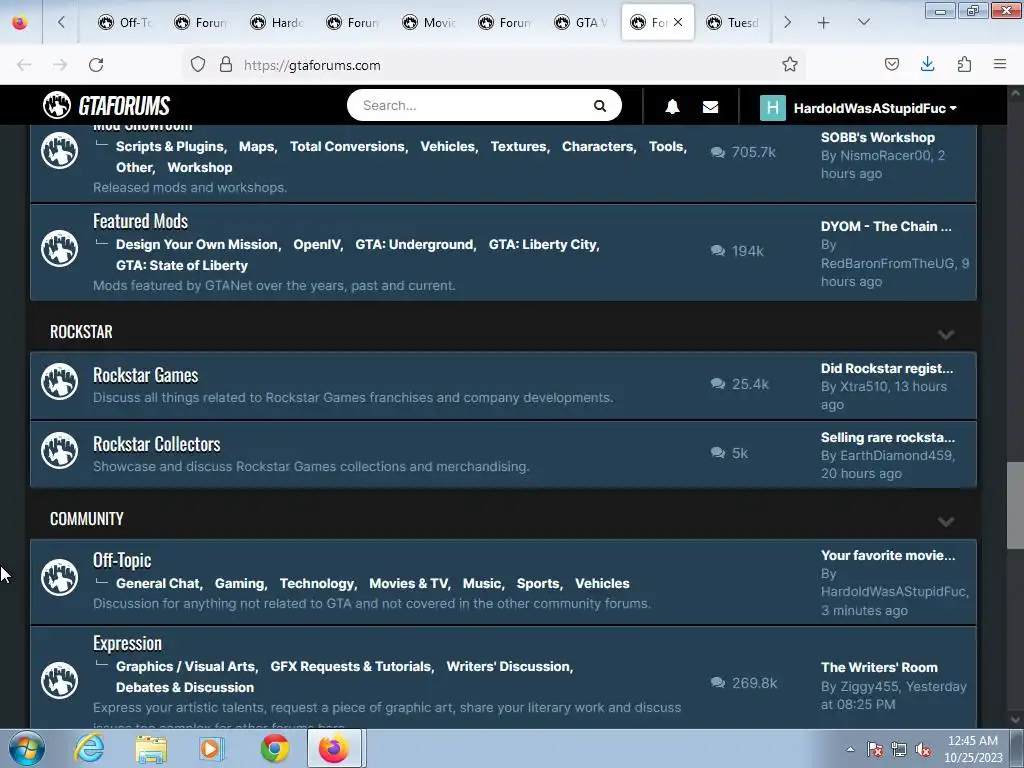This screenshot has width=1024, height=768.
Task: Open the General Chat subforum
Action: point(157,583)
